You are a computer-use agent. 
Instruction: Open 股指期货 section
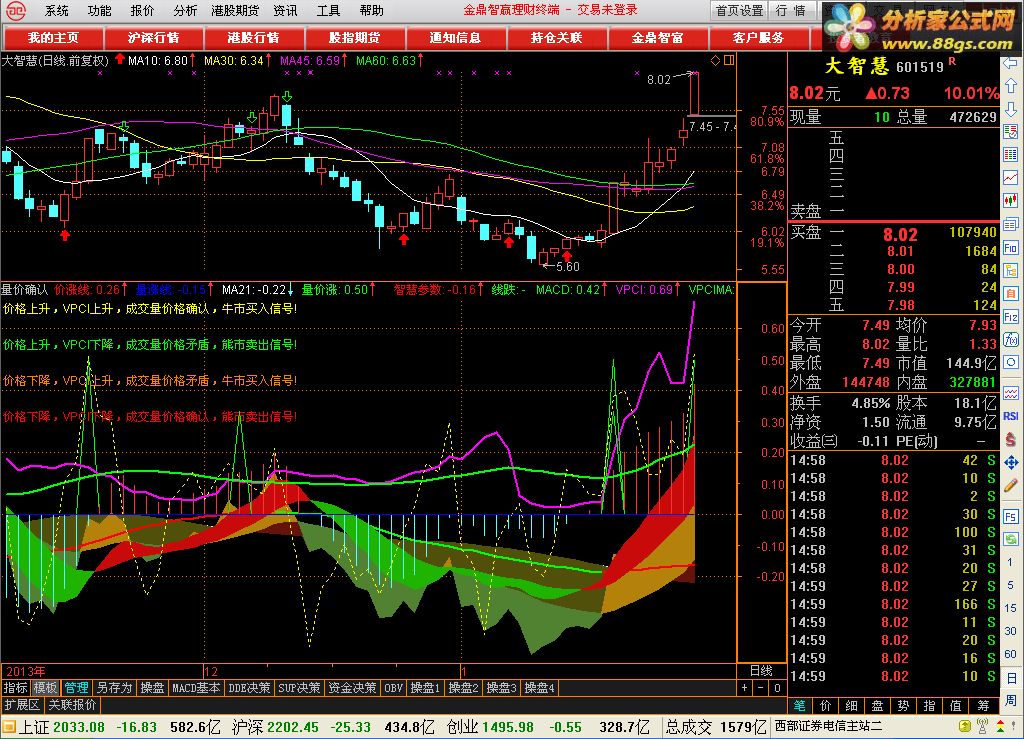[355, 38]
